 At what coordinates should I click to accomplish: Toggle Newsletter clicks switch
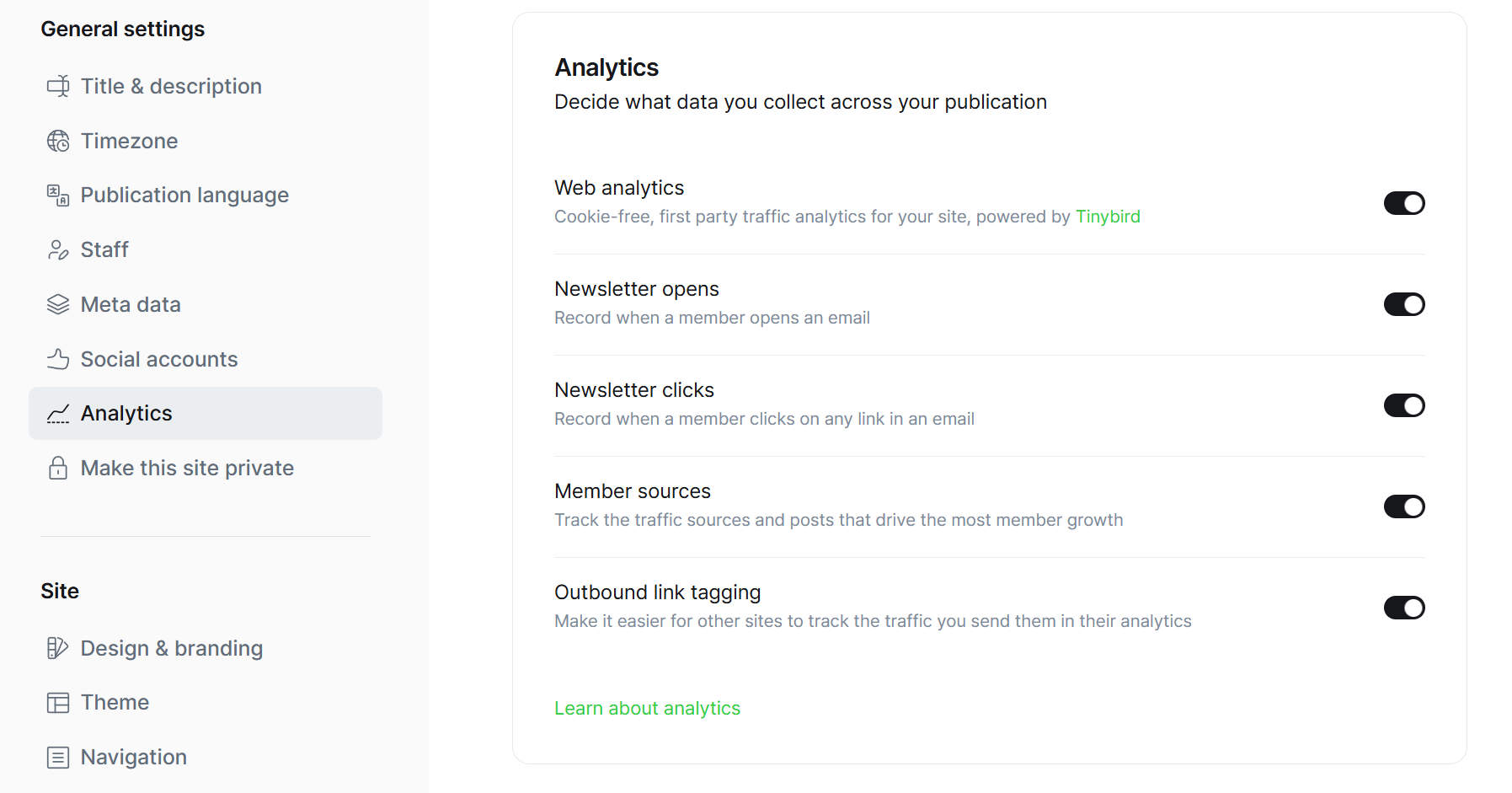(1403, 405)
